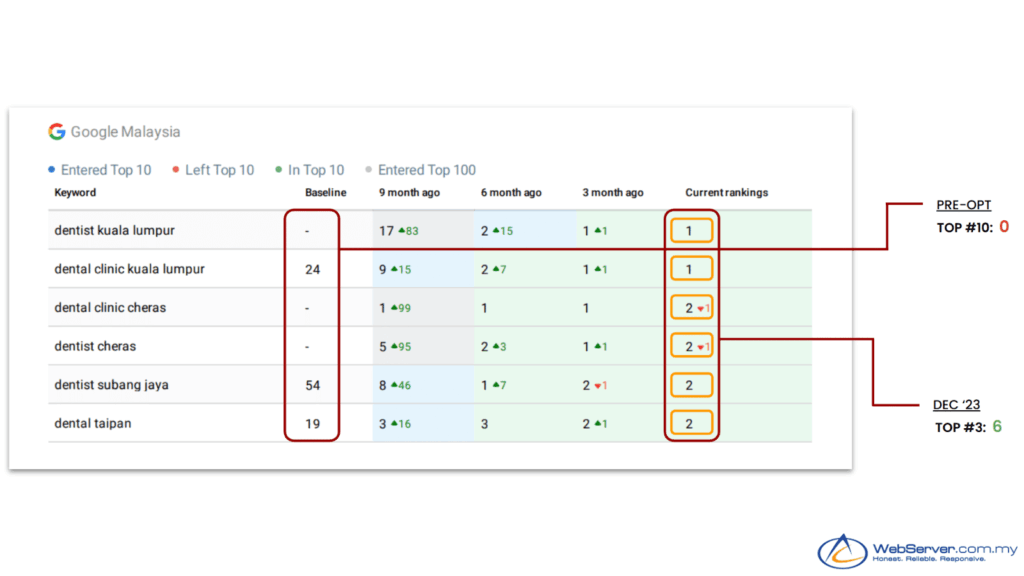
Task: Select the Keyword column header
Action: pyautogui.click(x=75, y=193)
